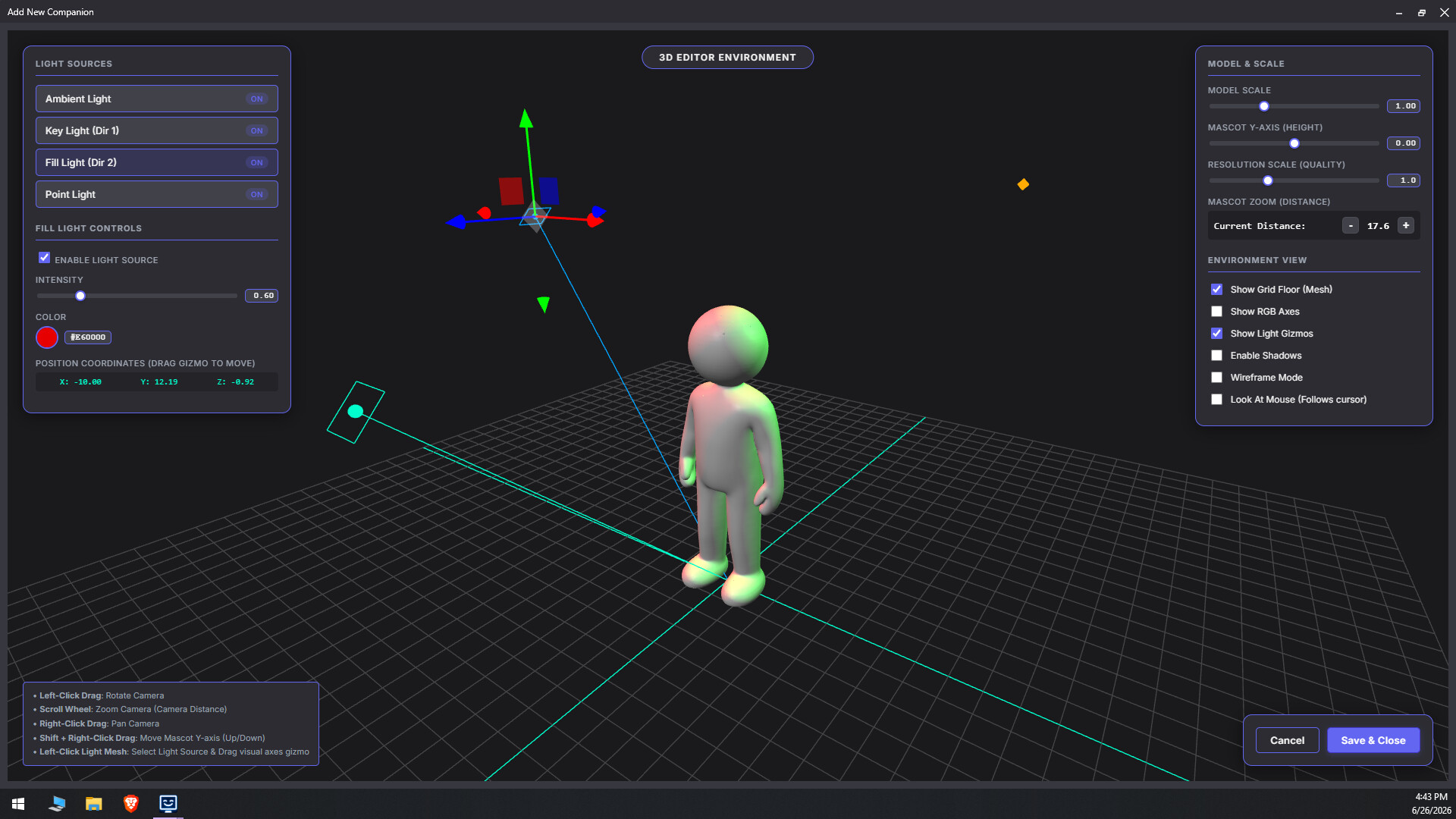This screenshot has width=1456, height=819.
Task: Select Fill Light (Dir 2) row label
Action: point(81,163)
